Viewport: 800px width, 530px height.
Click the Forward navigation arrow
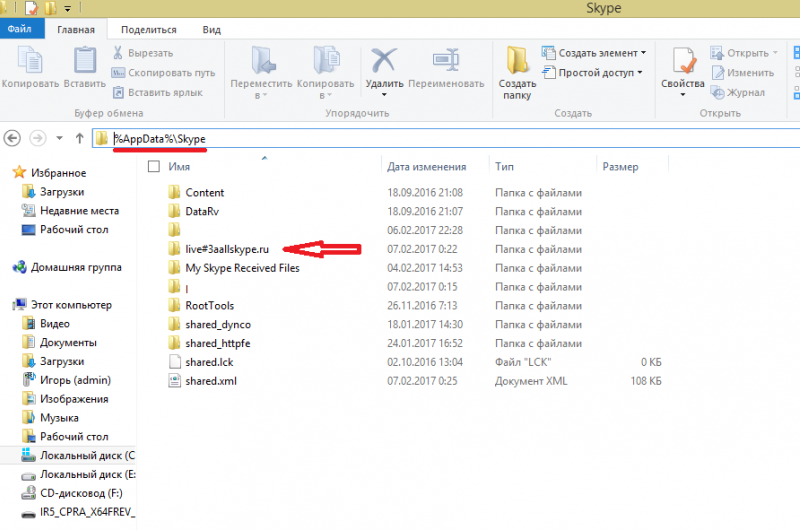coord(38,138)
